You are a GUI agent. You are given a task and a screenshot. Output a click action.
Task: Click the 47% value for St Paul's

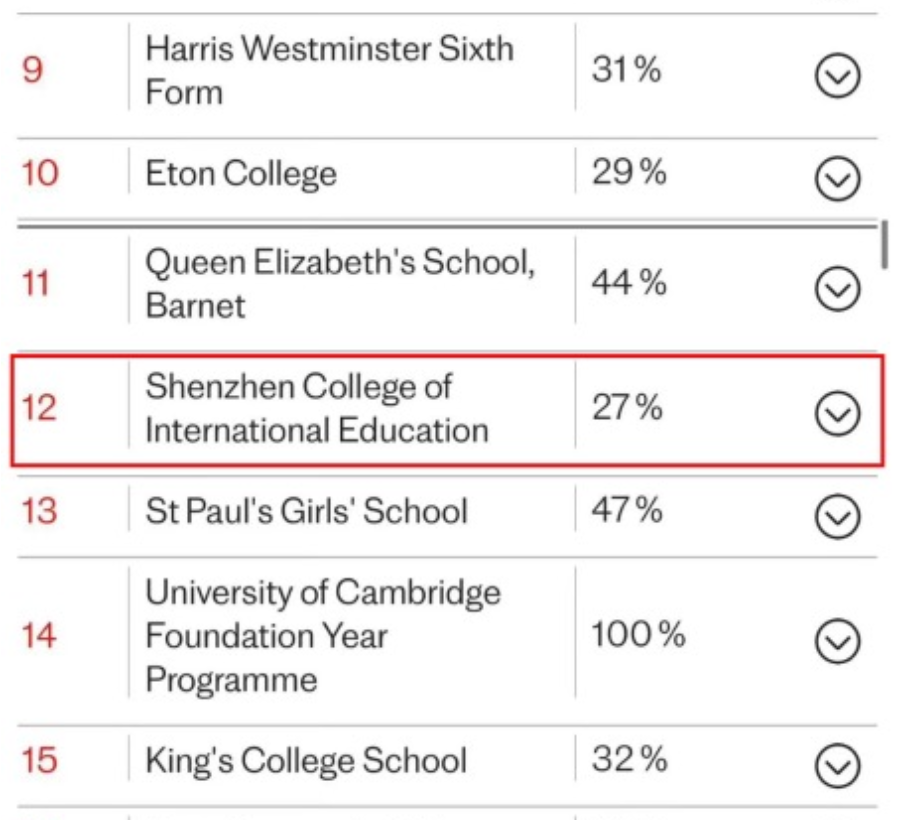627,509
